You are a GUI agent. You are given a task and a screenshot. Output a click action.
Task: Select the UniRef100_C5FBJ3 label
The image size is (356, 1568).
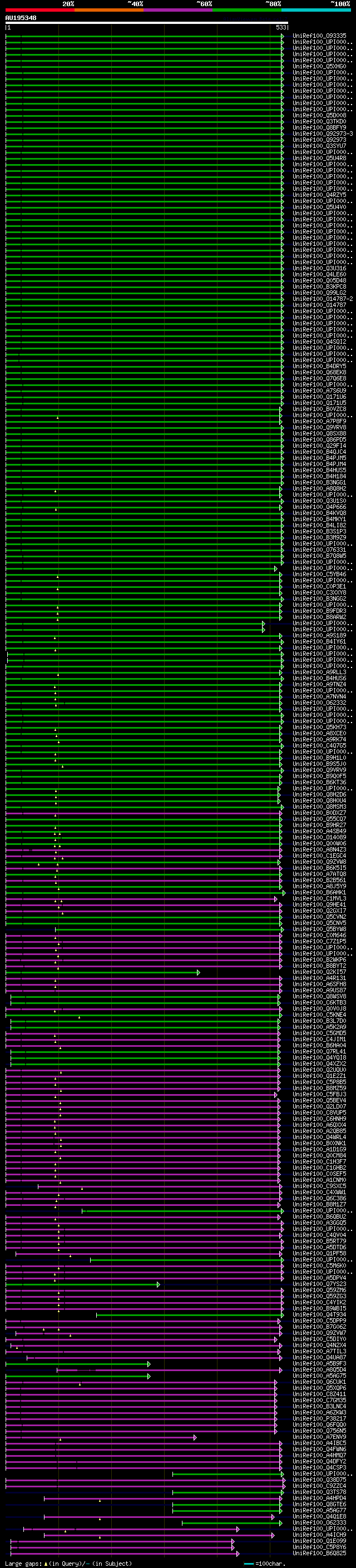319,1095
